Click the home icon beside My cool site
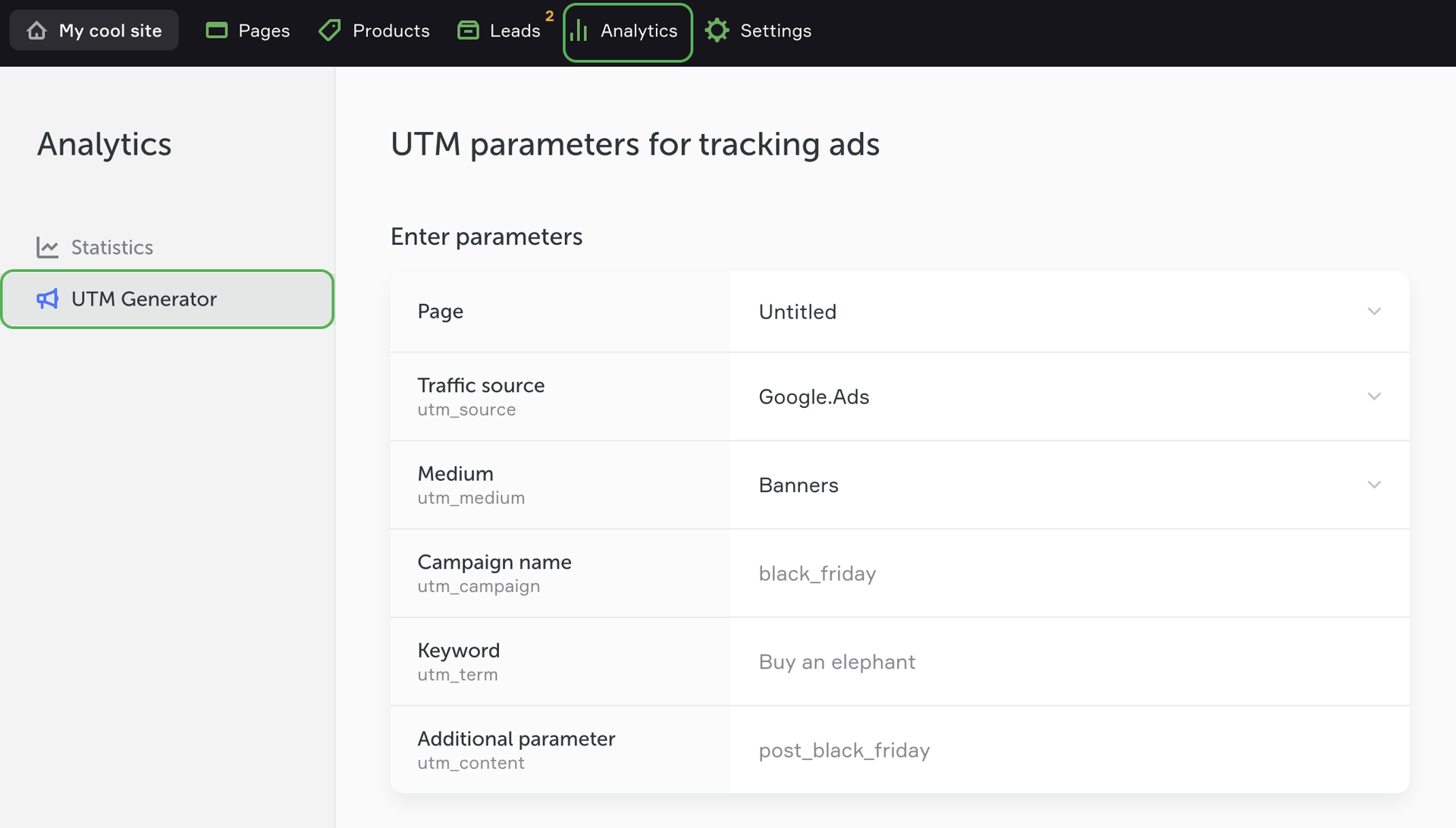 tap(36, 30)
